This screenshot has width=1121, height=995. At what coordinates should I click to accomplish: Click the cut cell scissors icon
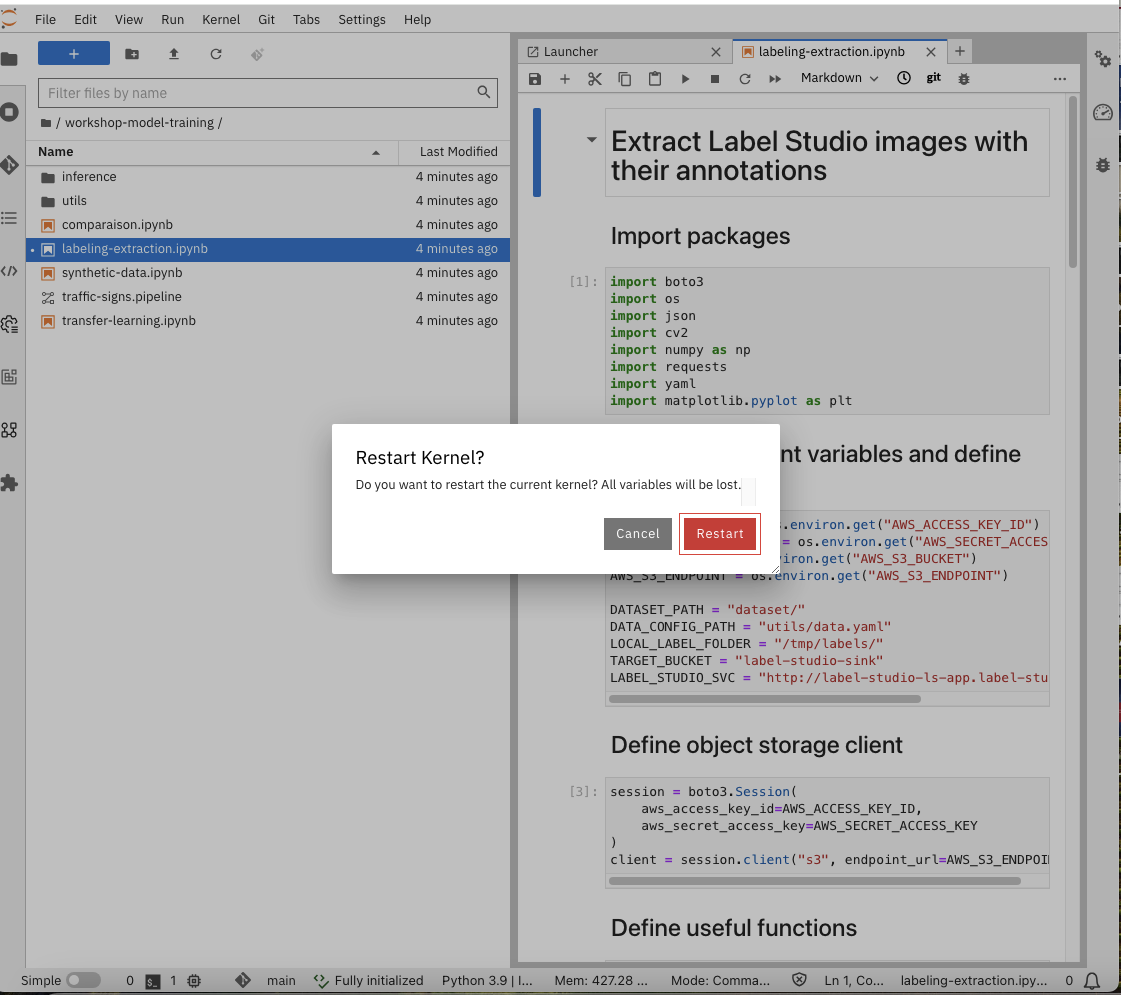pyautogui.click(x=595, y=79)
